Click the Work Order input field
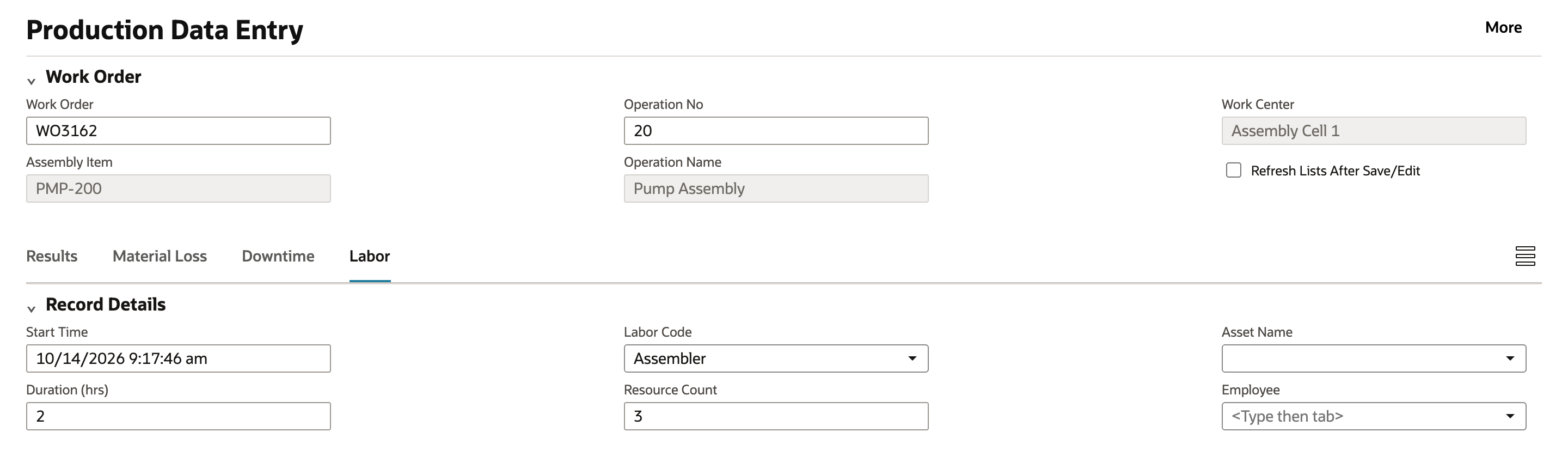 179,131
